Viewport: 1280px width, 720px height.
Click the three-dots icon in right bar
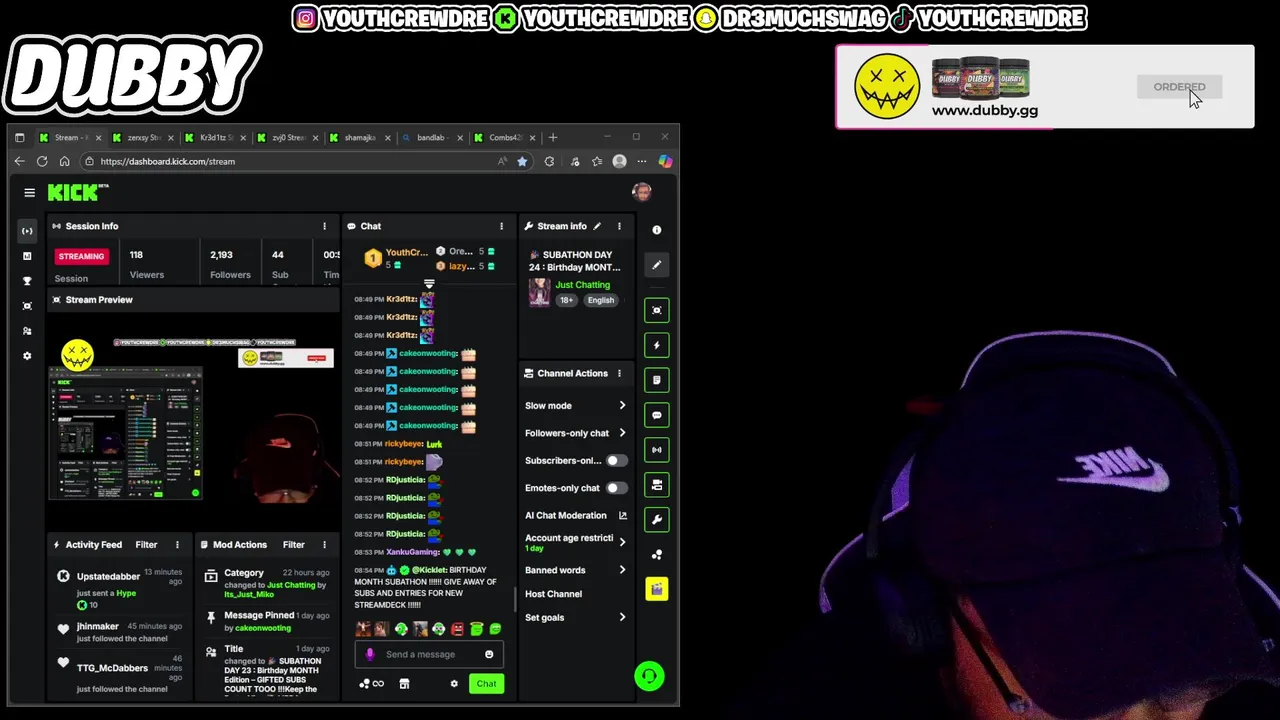click(657, 555)
